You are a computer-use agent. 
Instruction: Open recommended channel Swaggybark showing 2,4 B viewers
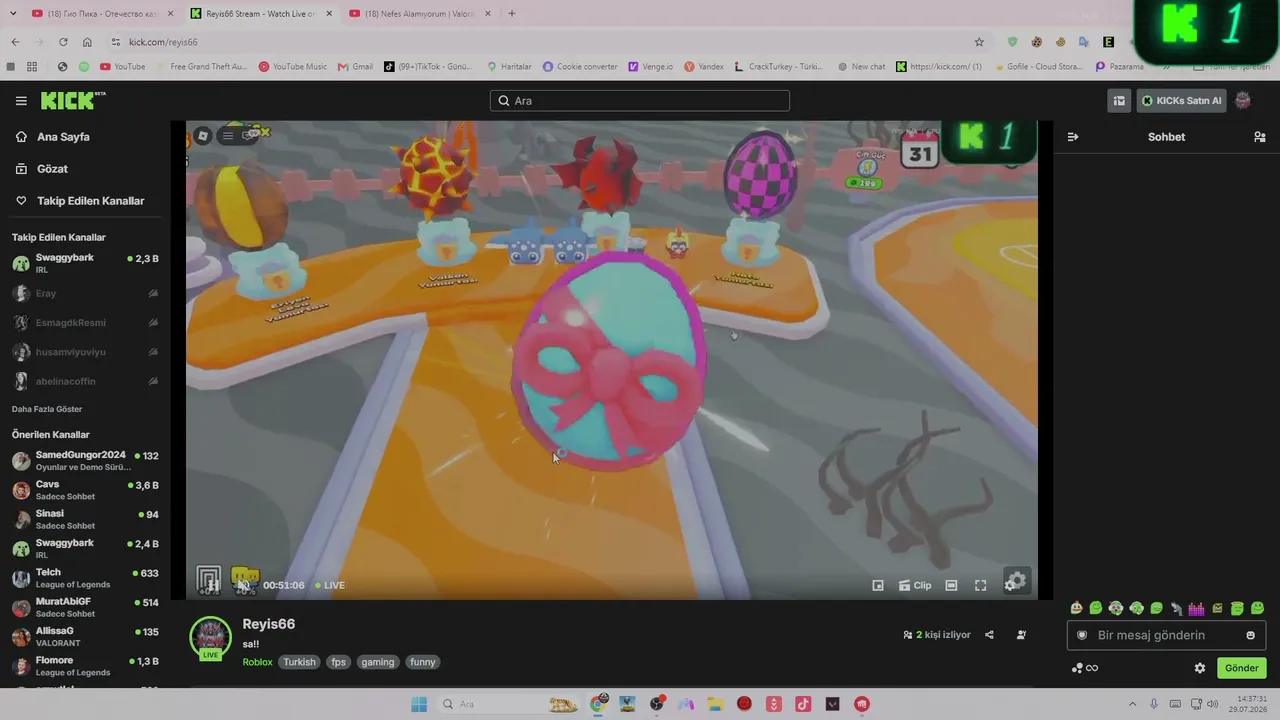click(85, 548)
